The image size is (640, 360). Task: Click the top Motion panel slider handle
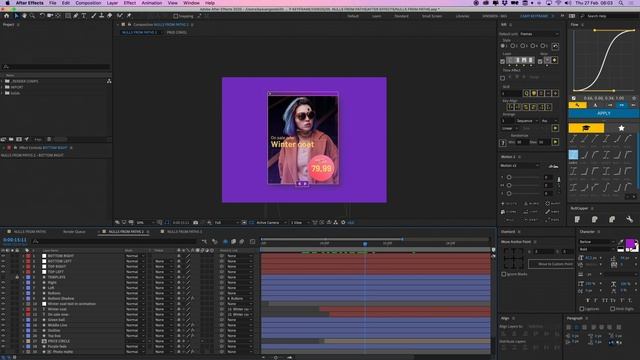tap(509, 177)
